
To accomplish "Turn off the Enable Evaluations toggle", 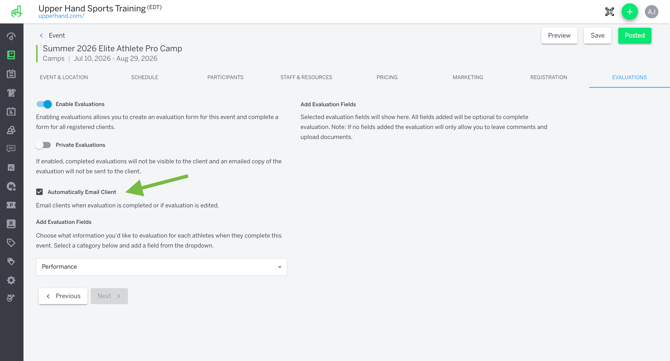I will (44, 104).
